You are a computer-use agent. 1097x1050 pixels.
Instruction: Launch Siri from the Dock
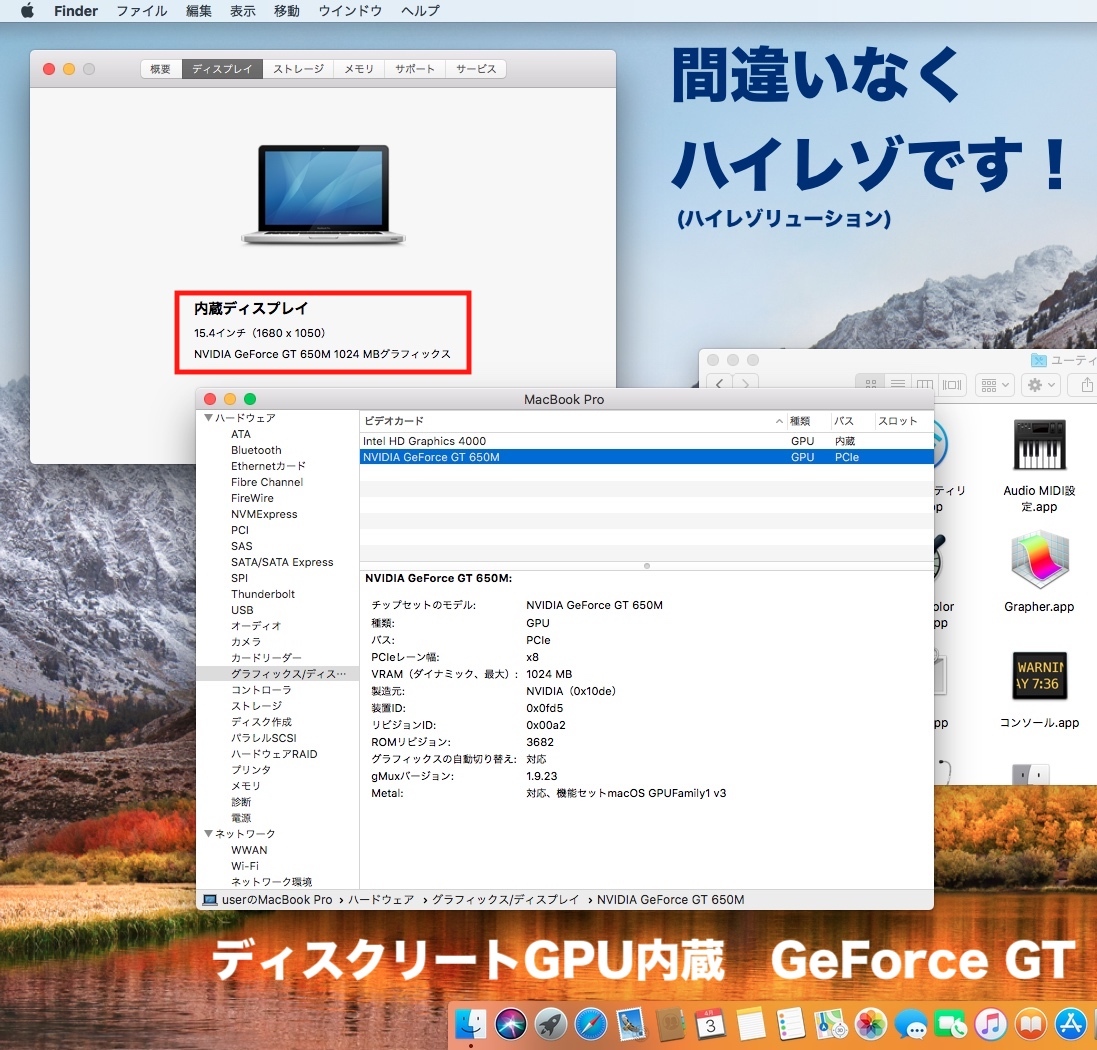pyautogui.click(x=511, y=1024)
